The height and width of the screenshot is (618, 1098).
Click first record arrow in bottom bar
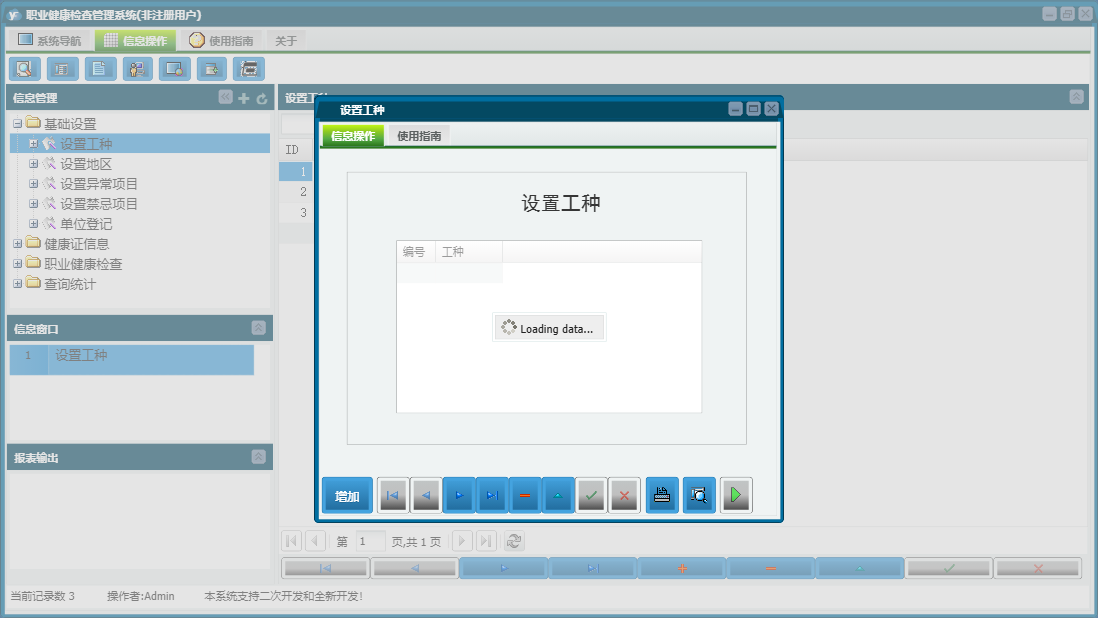pos(326,568)
